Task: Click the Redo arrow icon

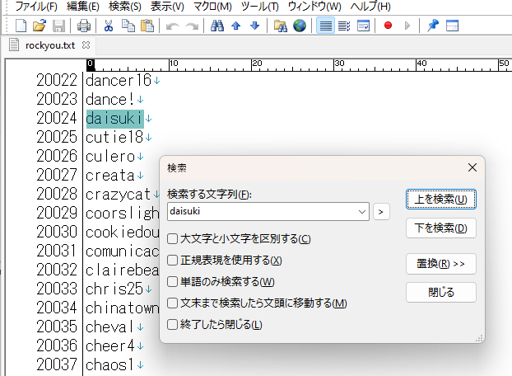Action: tap(192, 26)
